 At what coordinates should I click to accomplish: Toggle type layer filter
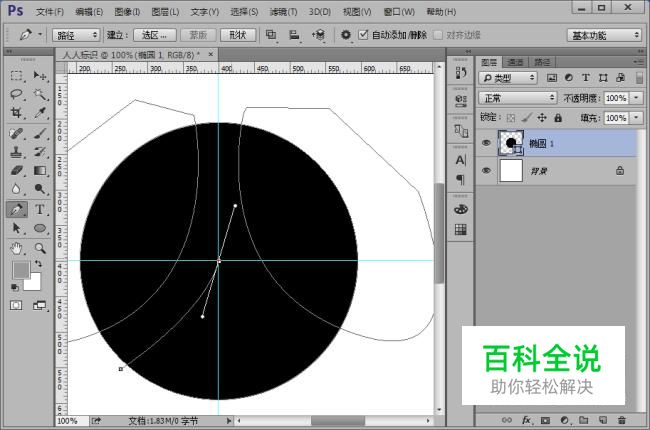pyautogui.click(x=586, y=78)
